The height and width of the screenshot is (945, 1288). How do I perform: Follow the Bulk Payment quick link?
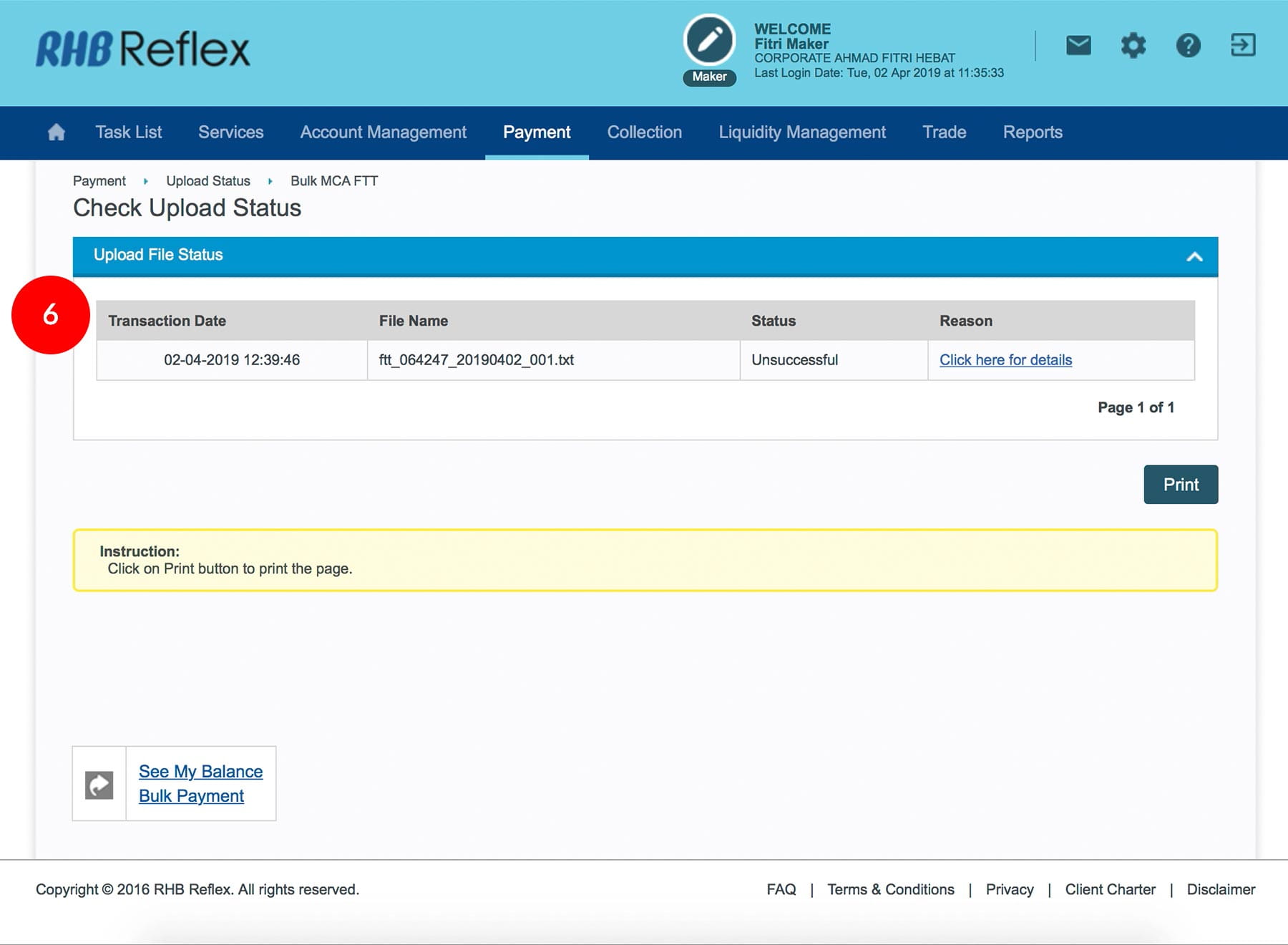pyautogui.click(x=191, y=796)
